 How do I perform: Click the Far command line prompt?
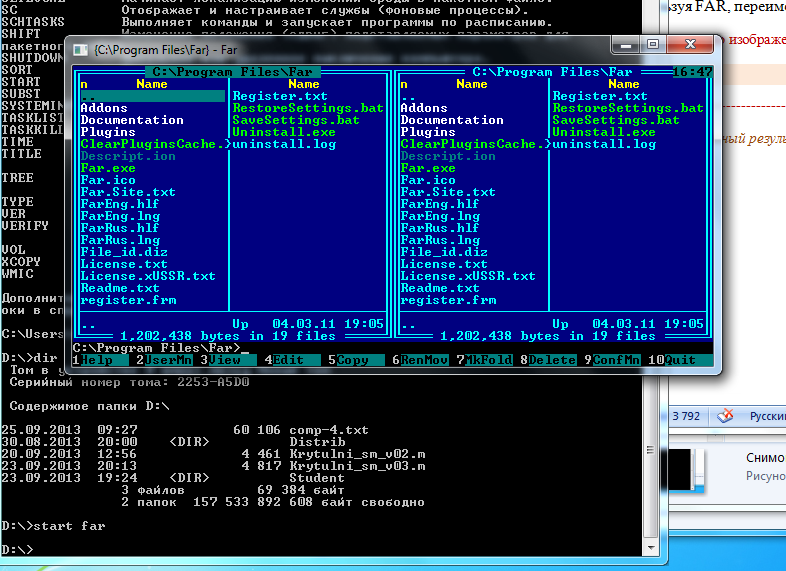tap(156, 348)
